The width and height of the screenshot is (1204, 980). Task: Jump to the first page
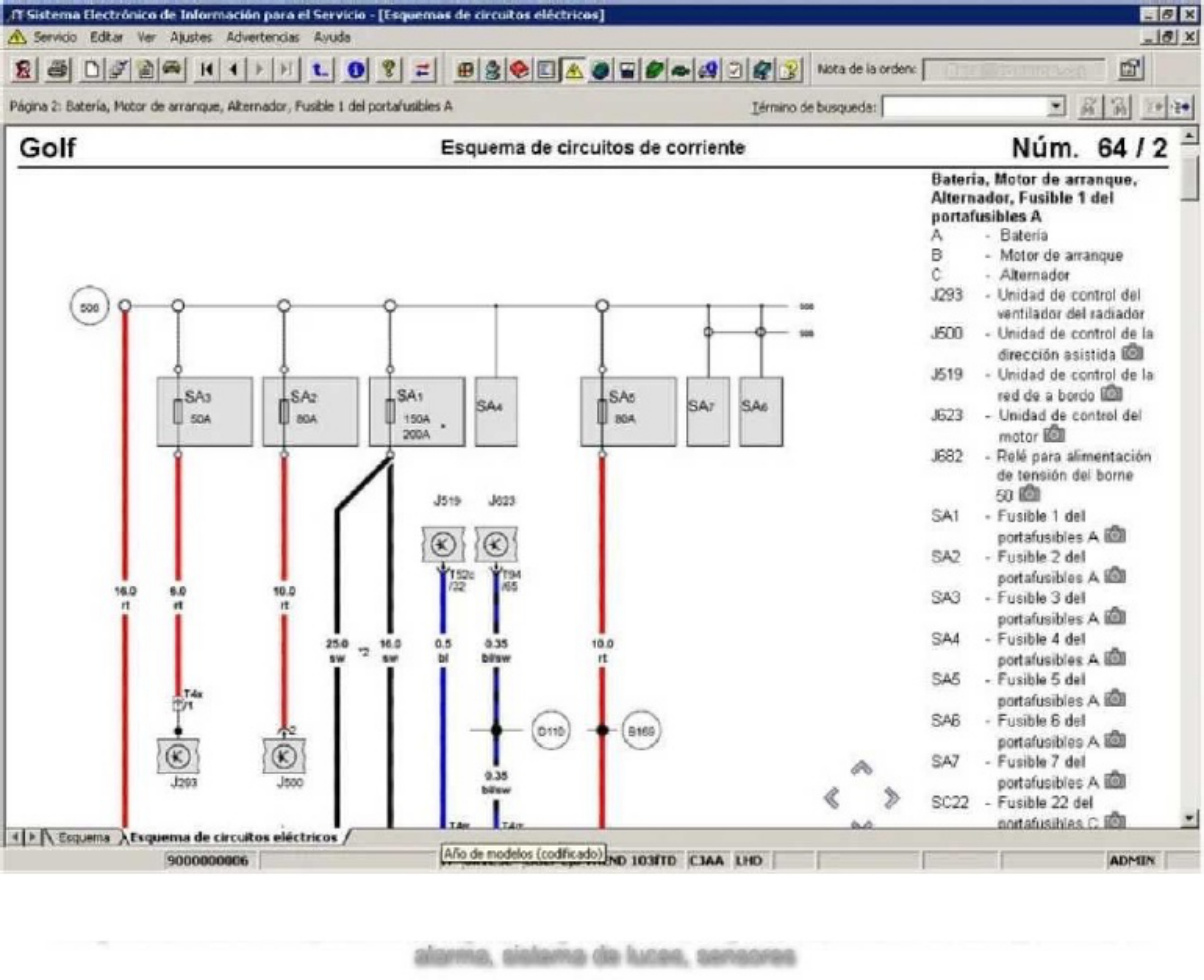click(x=207, y=69)
